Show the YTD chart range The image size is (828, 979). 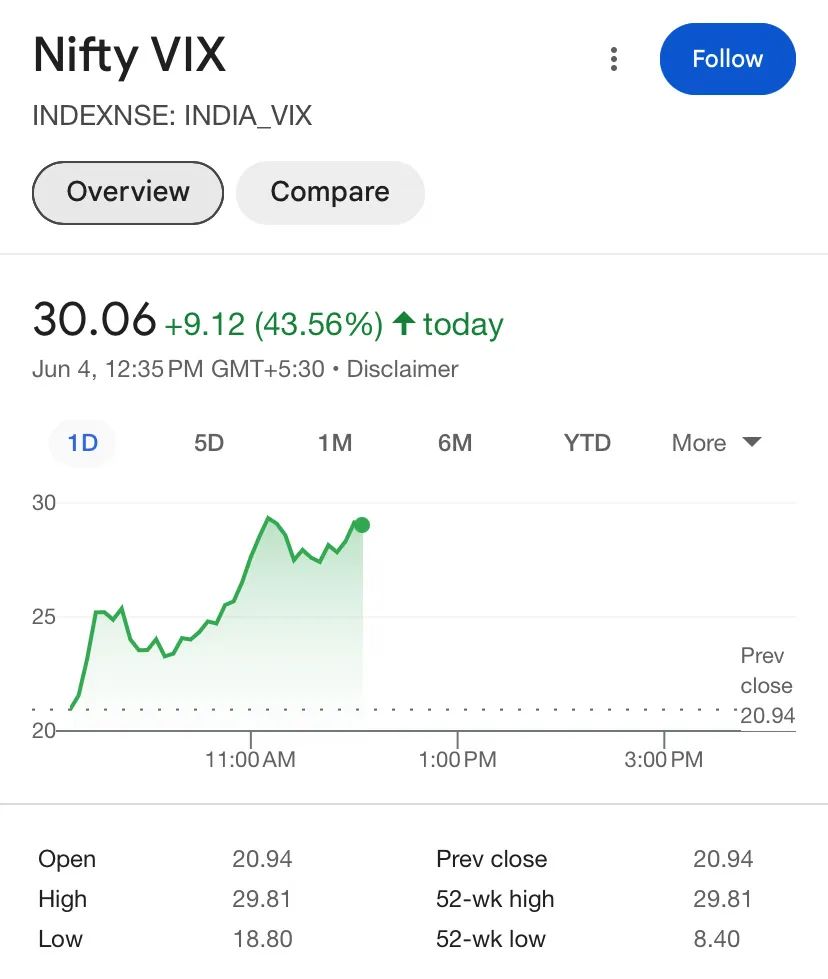point(587,443)
